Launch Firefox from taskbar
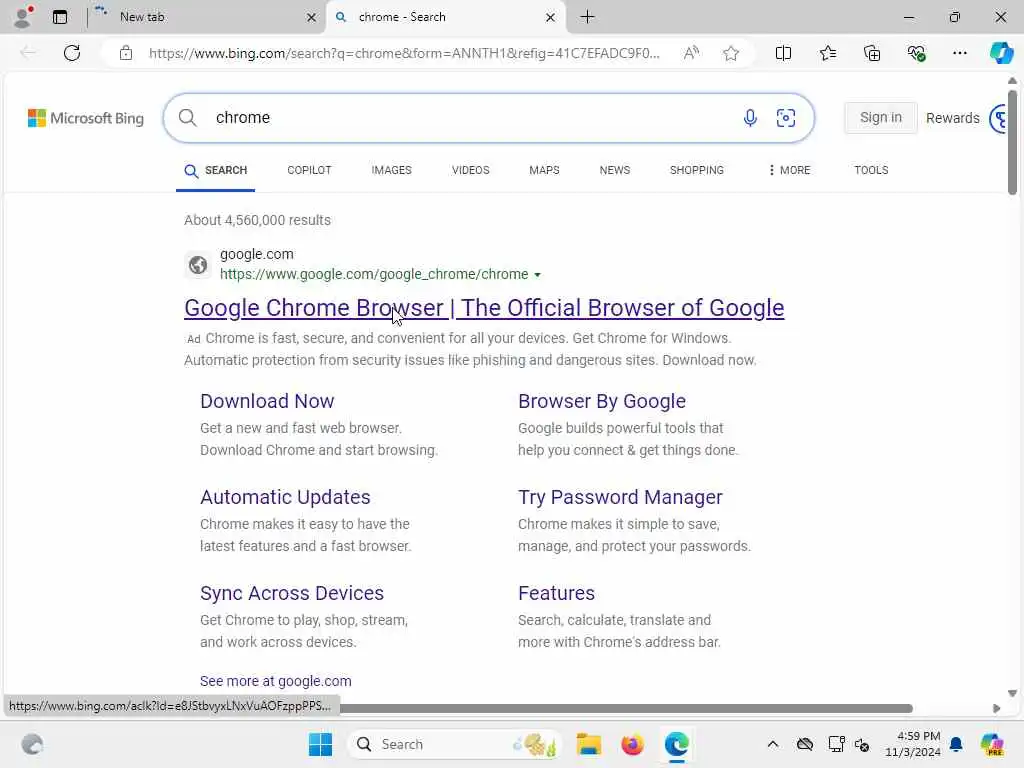 632,744
